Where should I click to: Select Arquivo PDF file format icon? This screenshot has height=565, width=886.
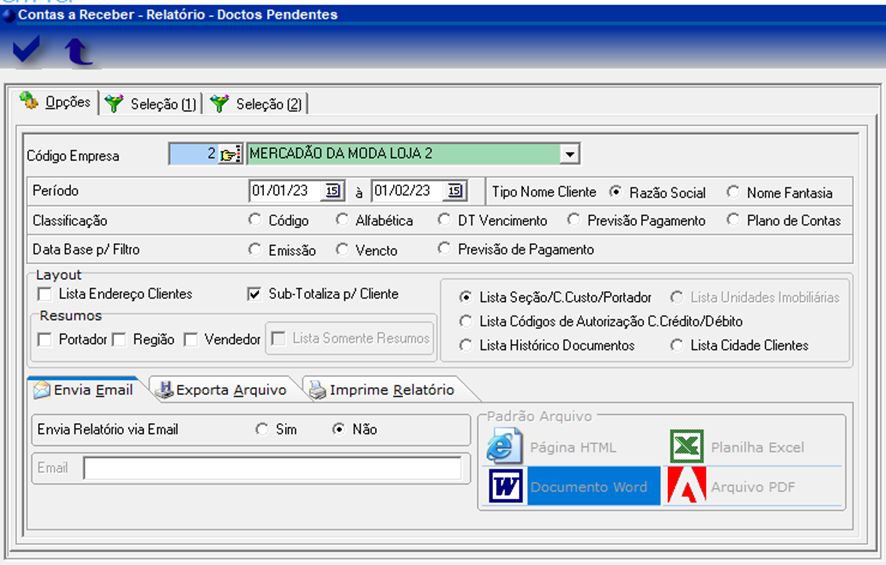pyautogui.click(x=687, y=486)
